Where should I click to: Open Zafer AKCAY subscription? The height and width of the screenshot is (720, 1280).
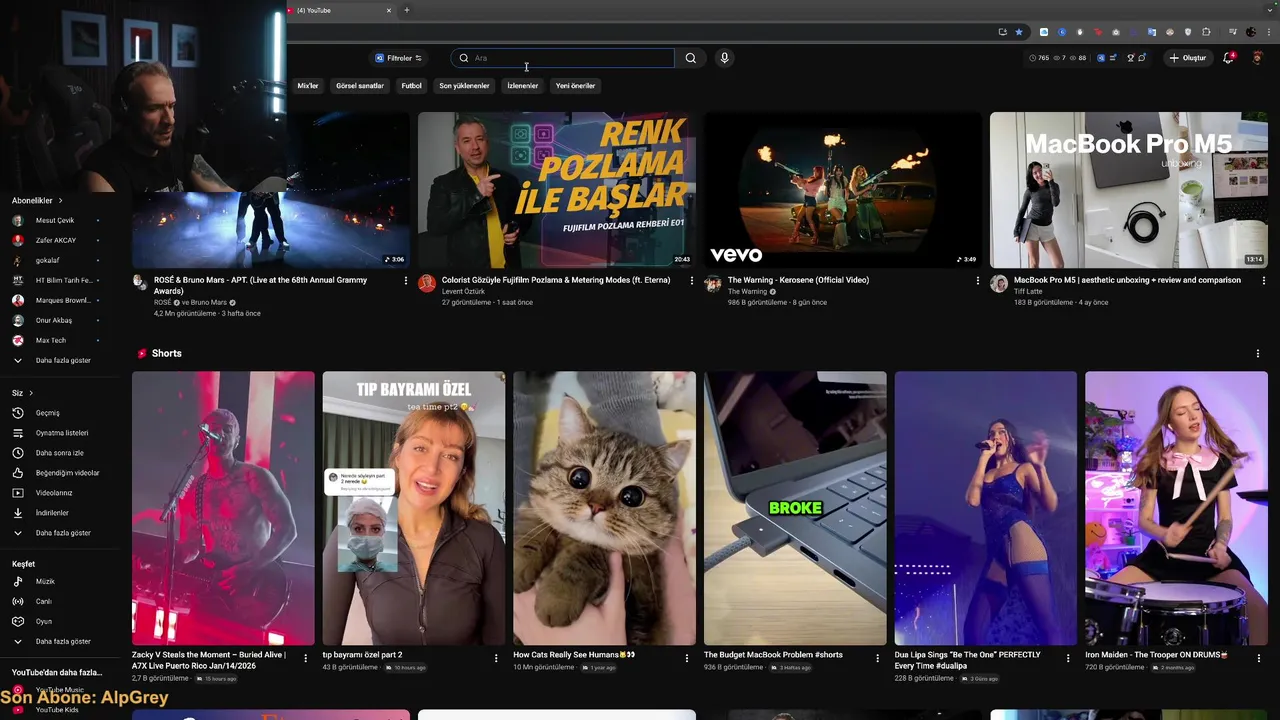[55, 240]
